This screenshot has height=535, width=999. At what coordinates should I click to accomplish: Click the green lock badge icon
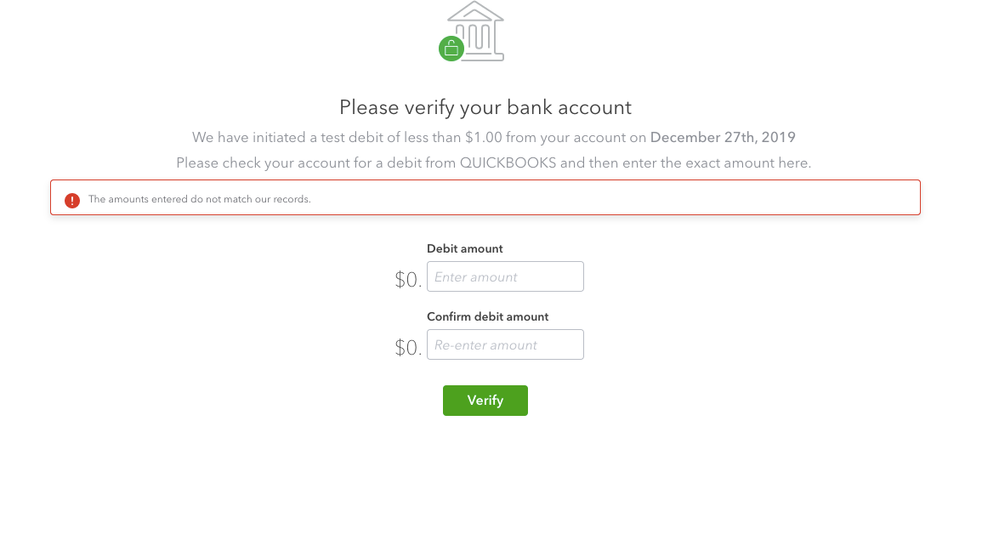click(451, 48)
